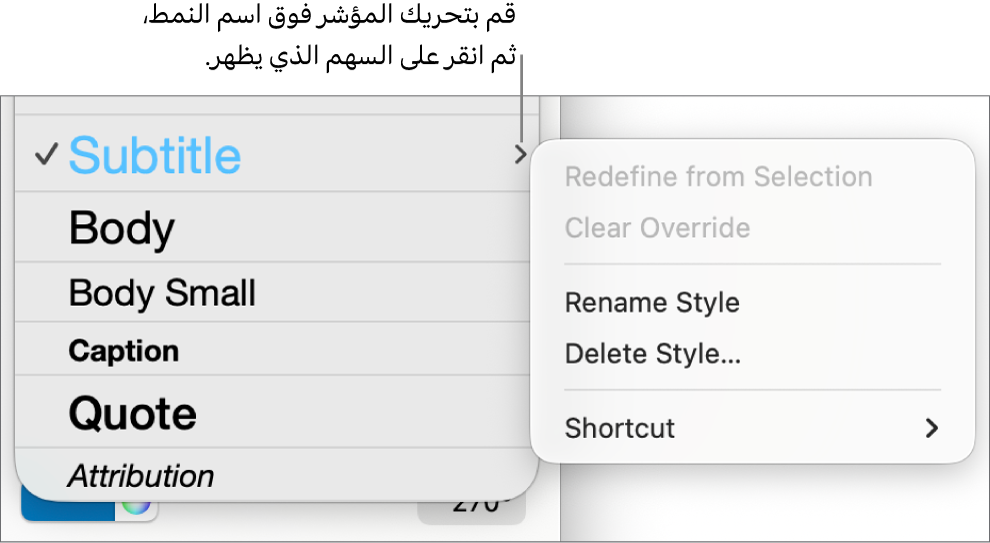Click Rename Style
Screen dimensions: 990x543
coord(652,302)
